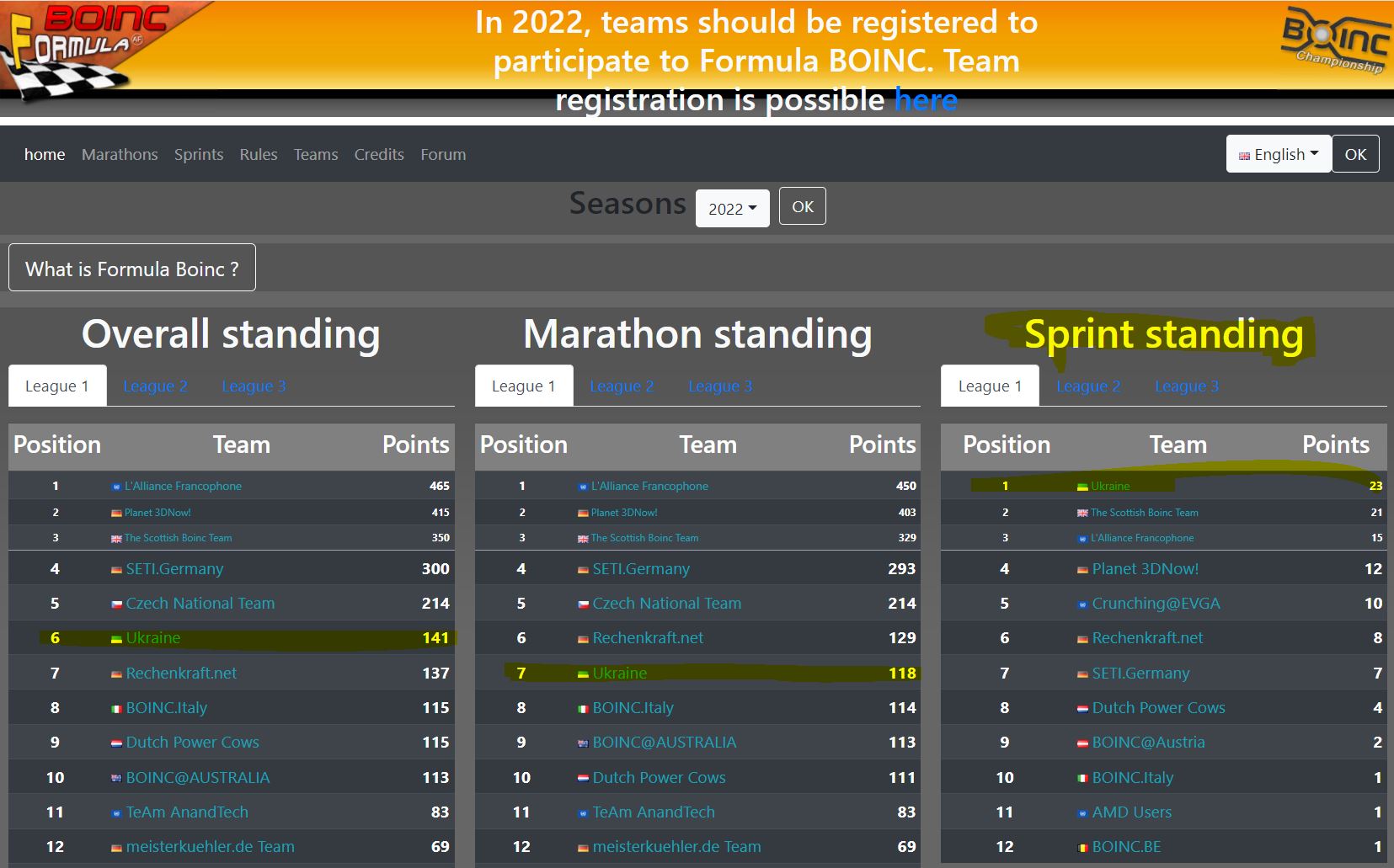Open the Marathons menu item
1394x868 pixels.
(x=120, y=155)
